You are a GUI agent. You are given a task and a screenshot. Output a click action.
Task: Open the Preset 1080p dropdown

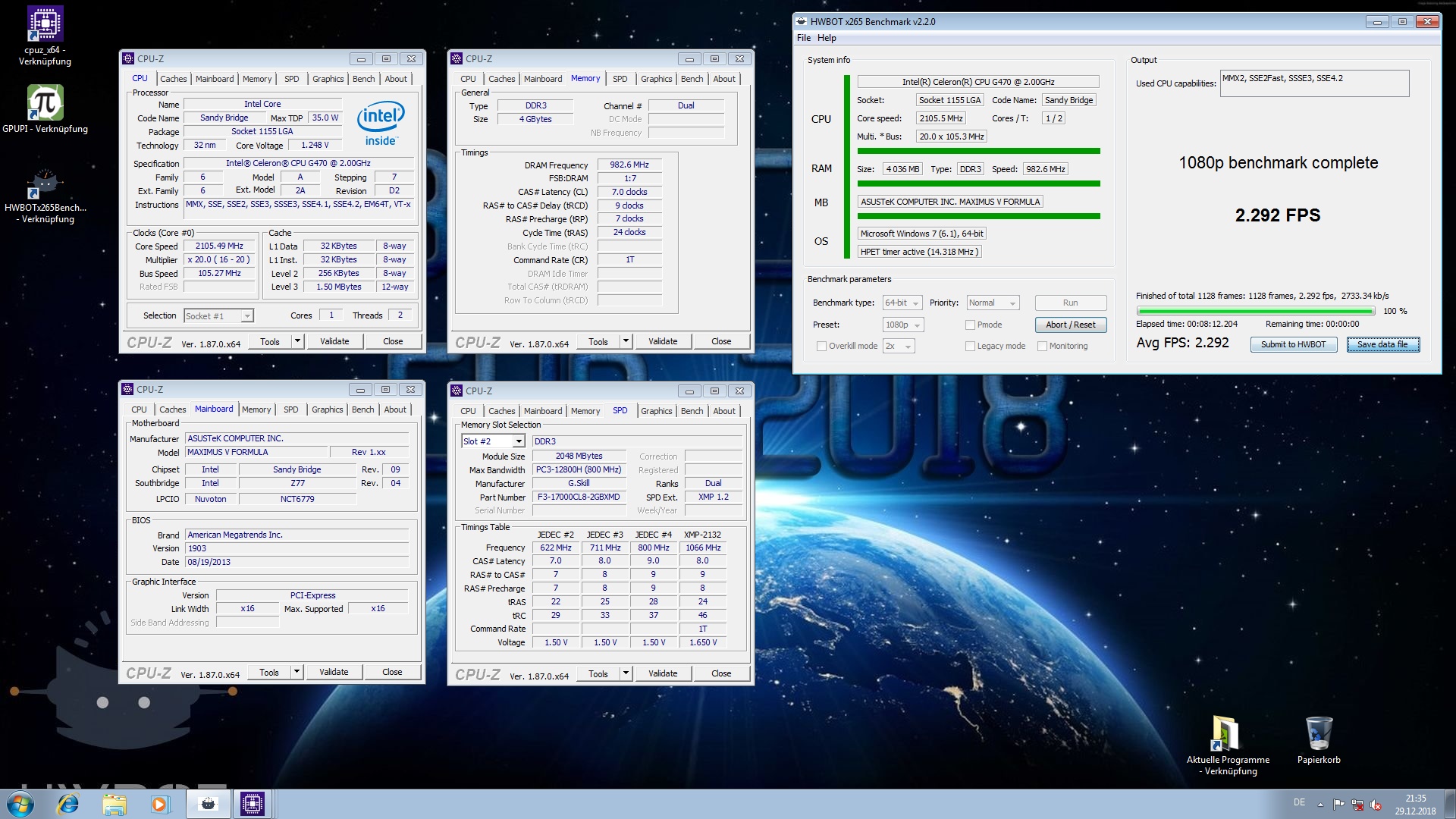[903, 325]
